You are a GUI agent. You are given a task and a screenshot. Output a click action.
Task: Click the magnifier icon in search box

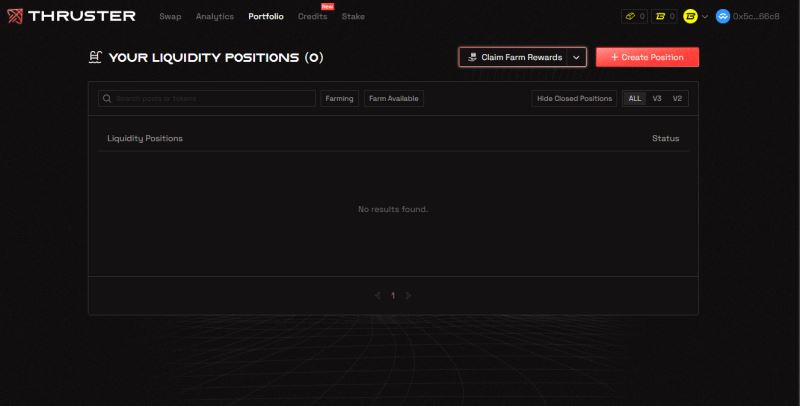tap(107, 99)
